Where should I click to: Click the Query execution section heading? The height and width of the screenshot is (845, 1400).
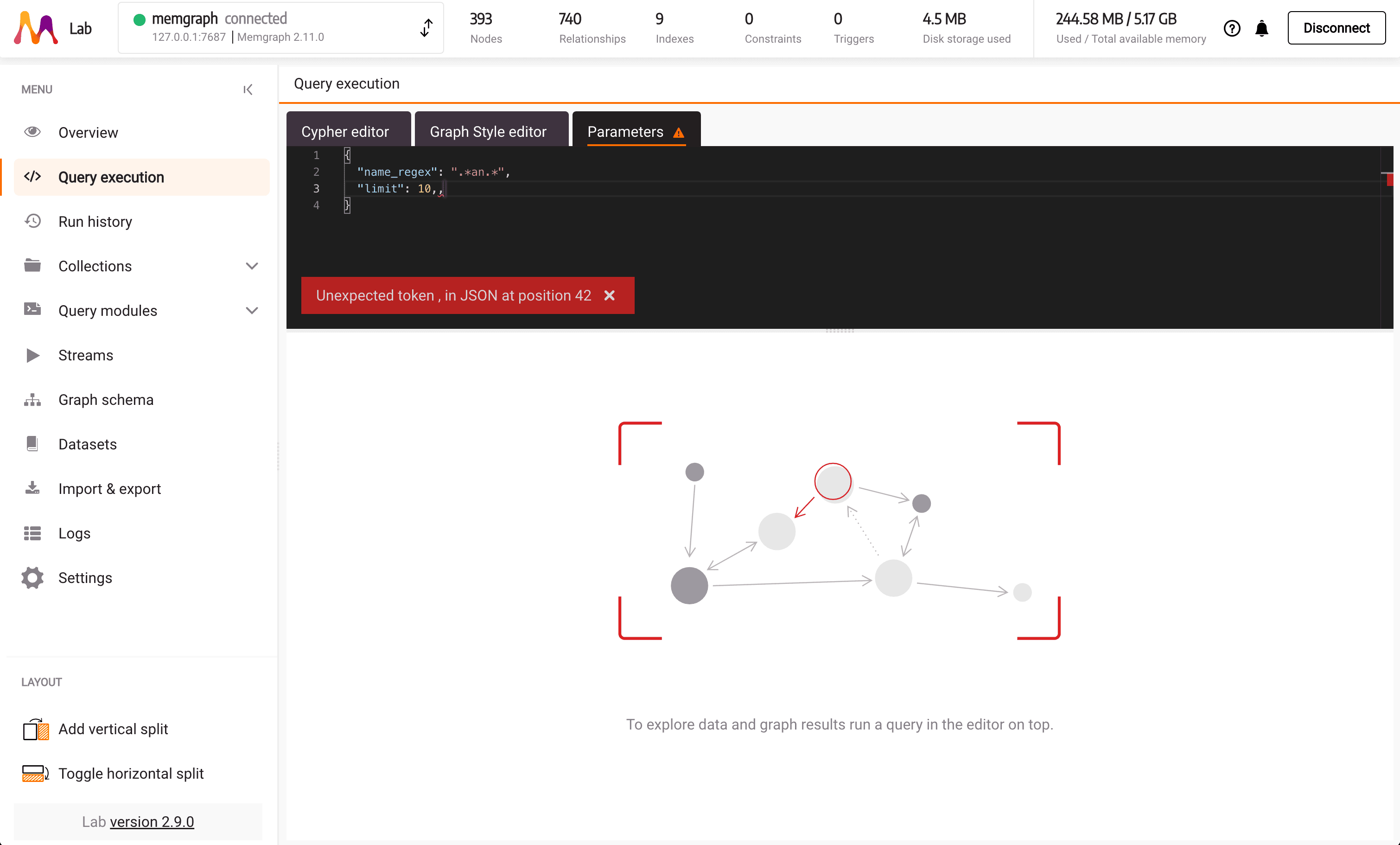pos(347,83)
